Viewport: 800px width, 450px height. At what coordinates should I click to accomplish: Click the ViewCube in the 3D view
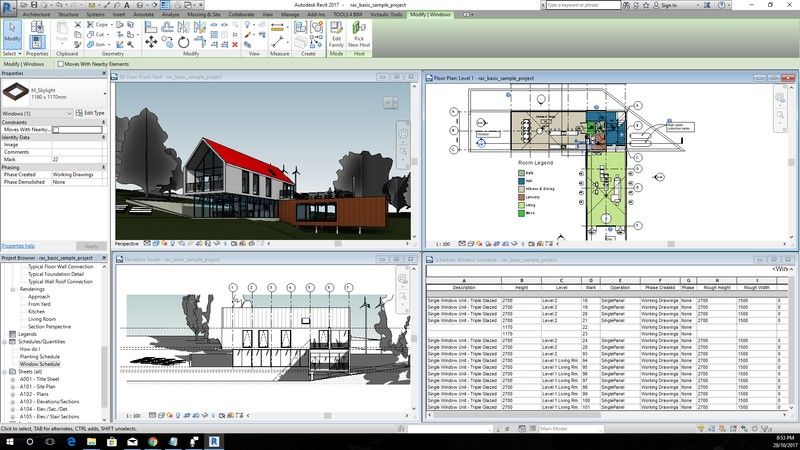click(x=390, y=103)
